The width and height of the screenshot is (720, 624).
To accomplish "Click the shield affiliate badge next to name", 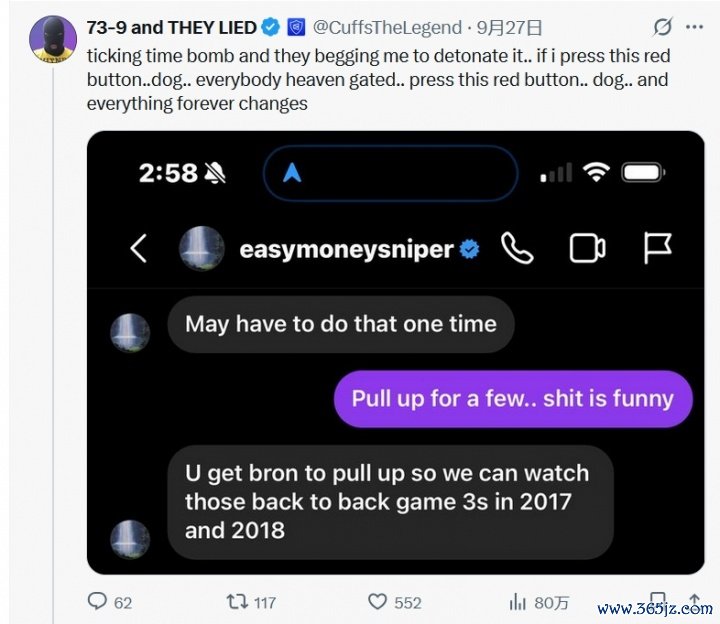I will click(295, 27).
